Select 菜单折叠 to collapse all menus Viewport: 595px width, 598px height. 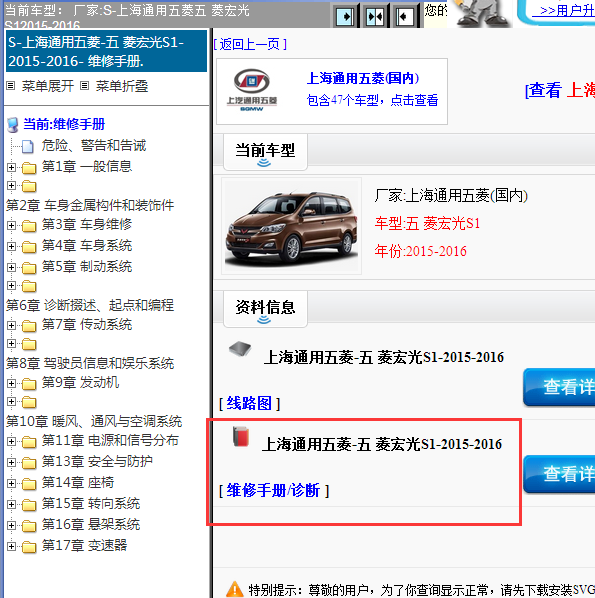click(122, 86)
